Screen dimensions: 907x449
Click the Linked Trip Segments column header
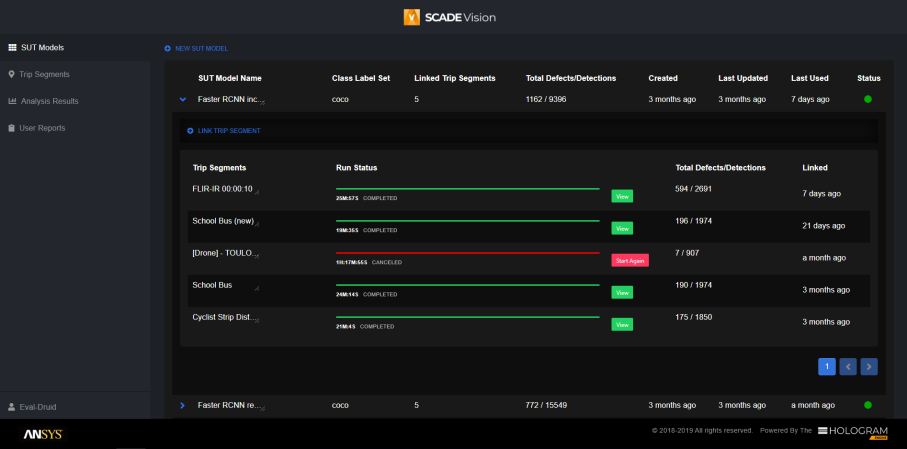tap(455, 78)
